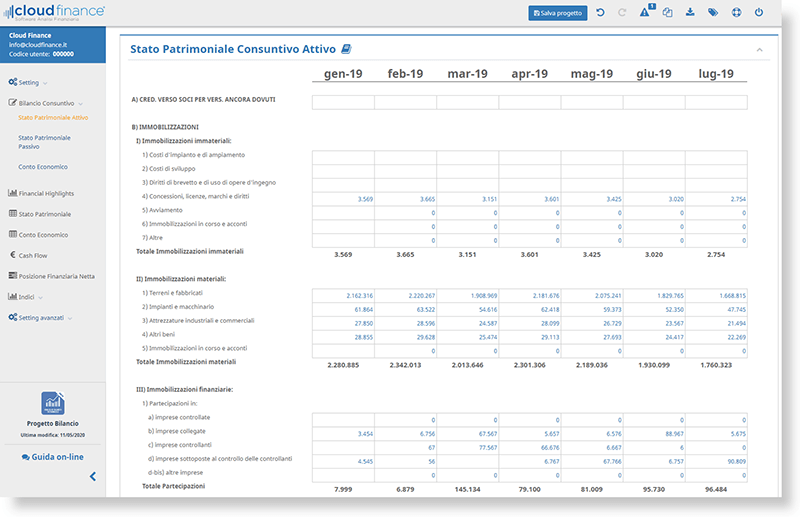Viewport: 800px width, 517px height.
Task: Click feb-19 Concessioni cell showing 3.665
Action: [406, 199]
